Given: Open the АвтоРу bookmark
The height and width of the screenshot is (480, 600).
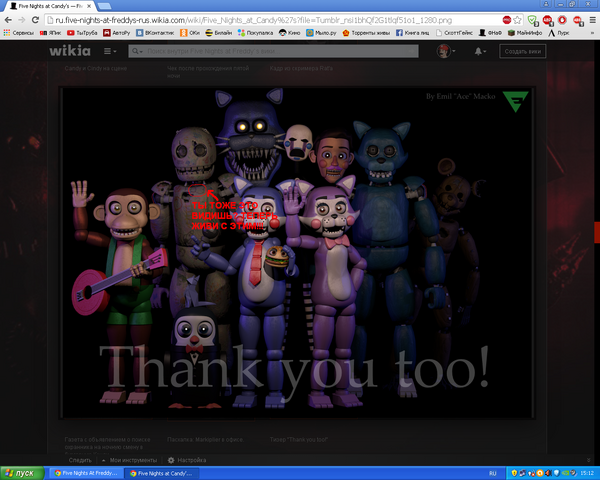Looking at the screenshot, I should [x=117, y=33].
